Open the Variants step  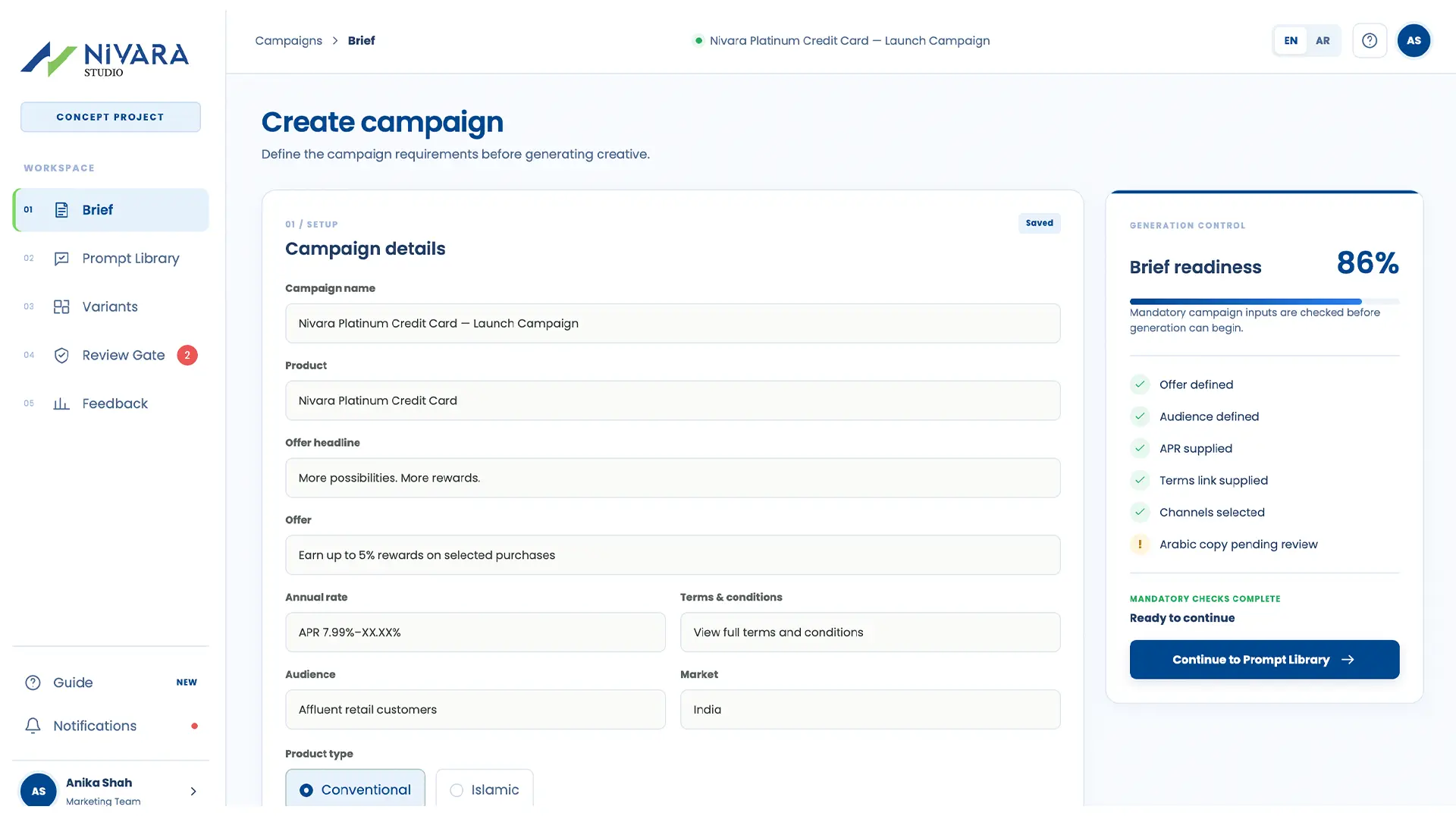tap(111, 307)
